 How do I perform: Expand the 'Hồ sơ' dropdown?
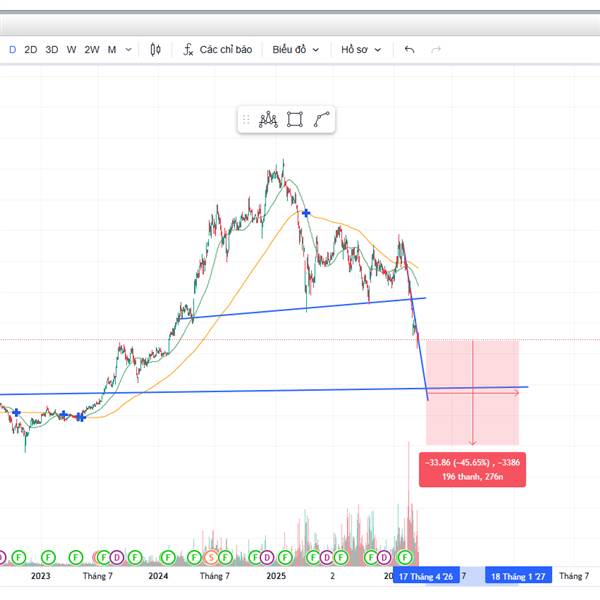click(x=361, y=50)
